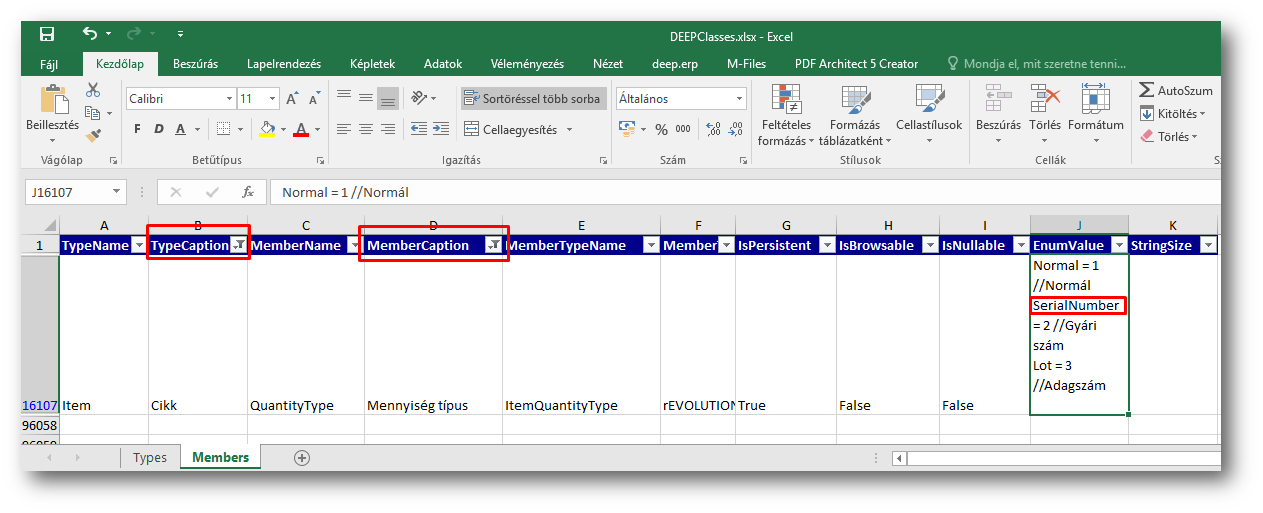Click the Save icon in title bar
The image size is (1263, 513).
[47, 35]
